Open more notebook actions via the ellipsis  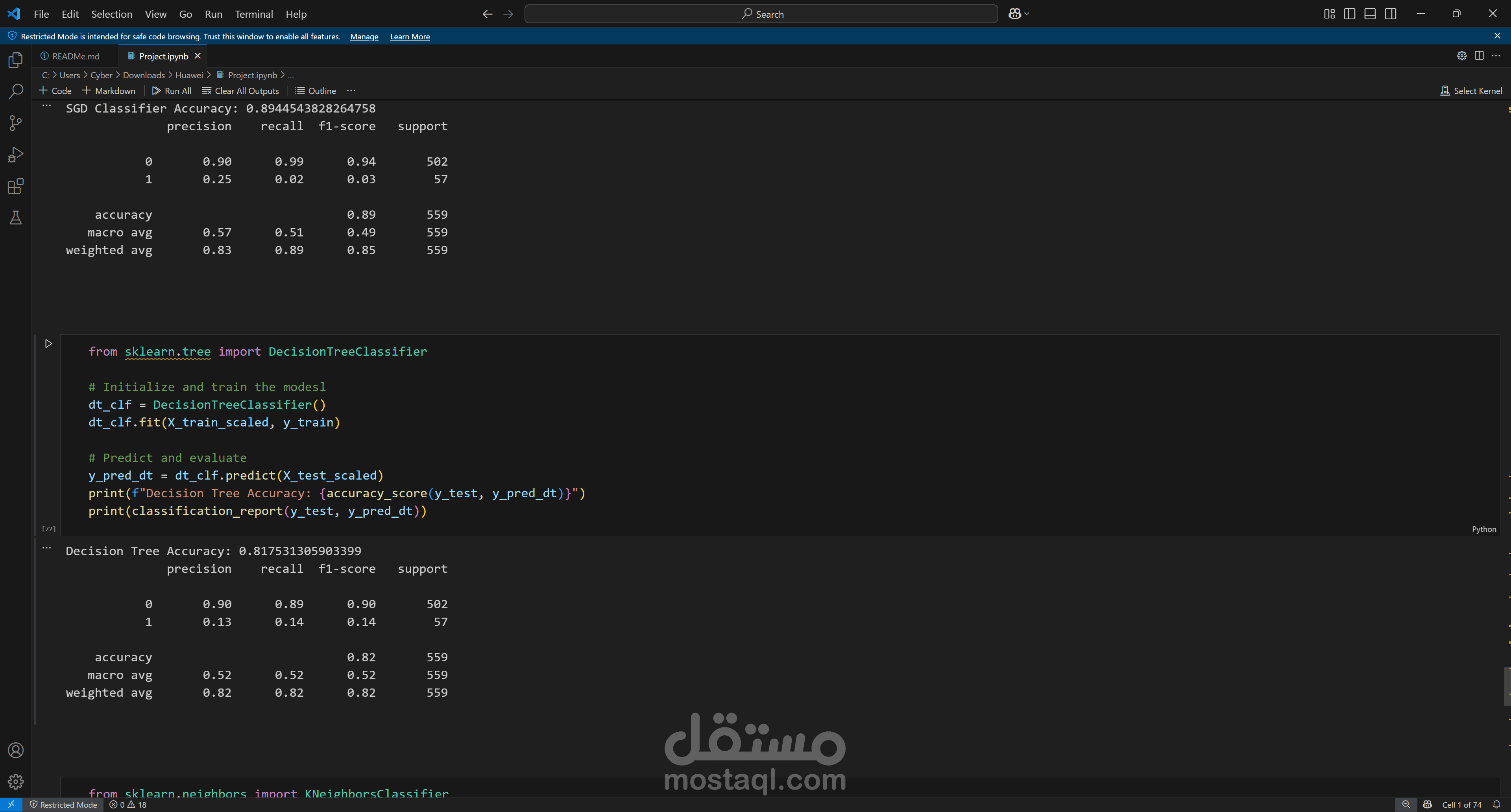point(351,90)
